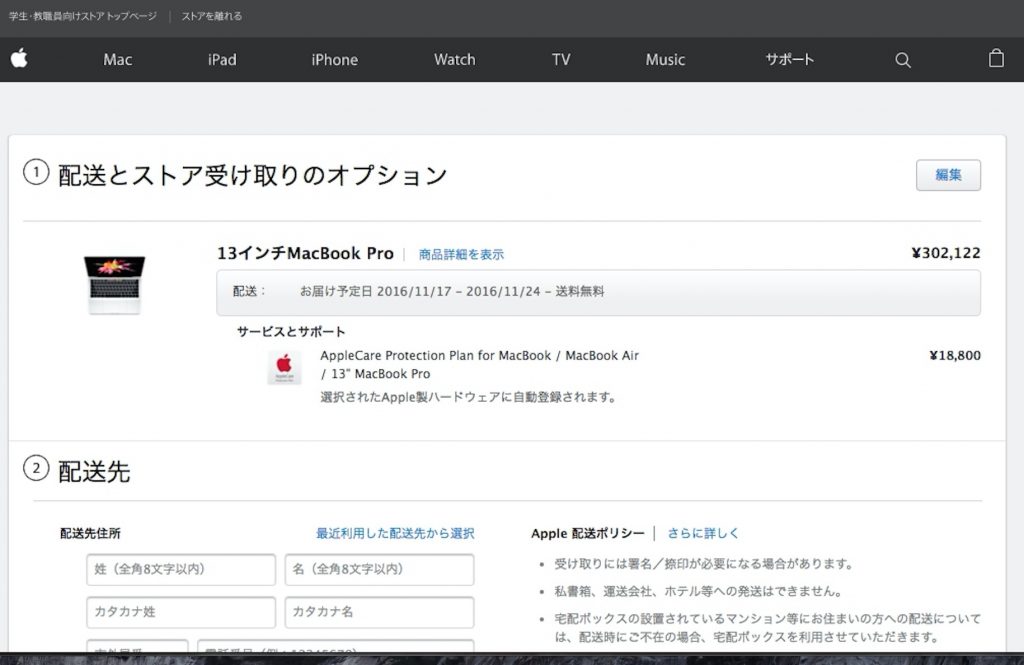1024x665 pixels.
Task: Focus the カタカナ名 field
Action: [379, 612]
